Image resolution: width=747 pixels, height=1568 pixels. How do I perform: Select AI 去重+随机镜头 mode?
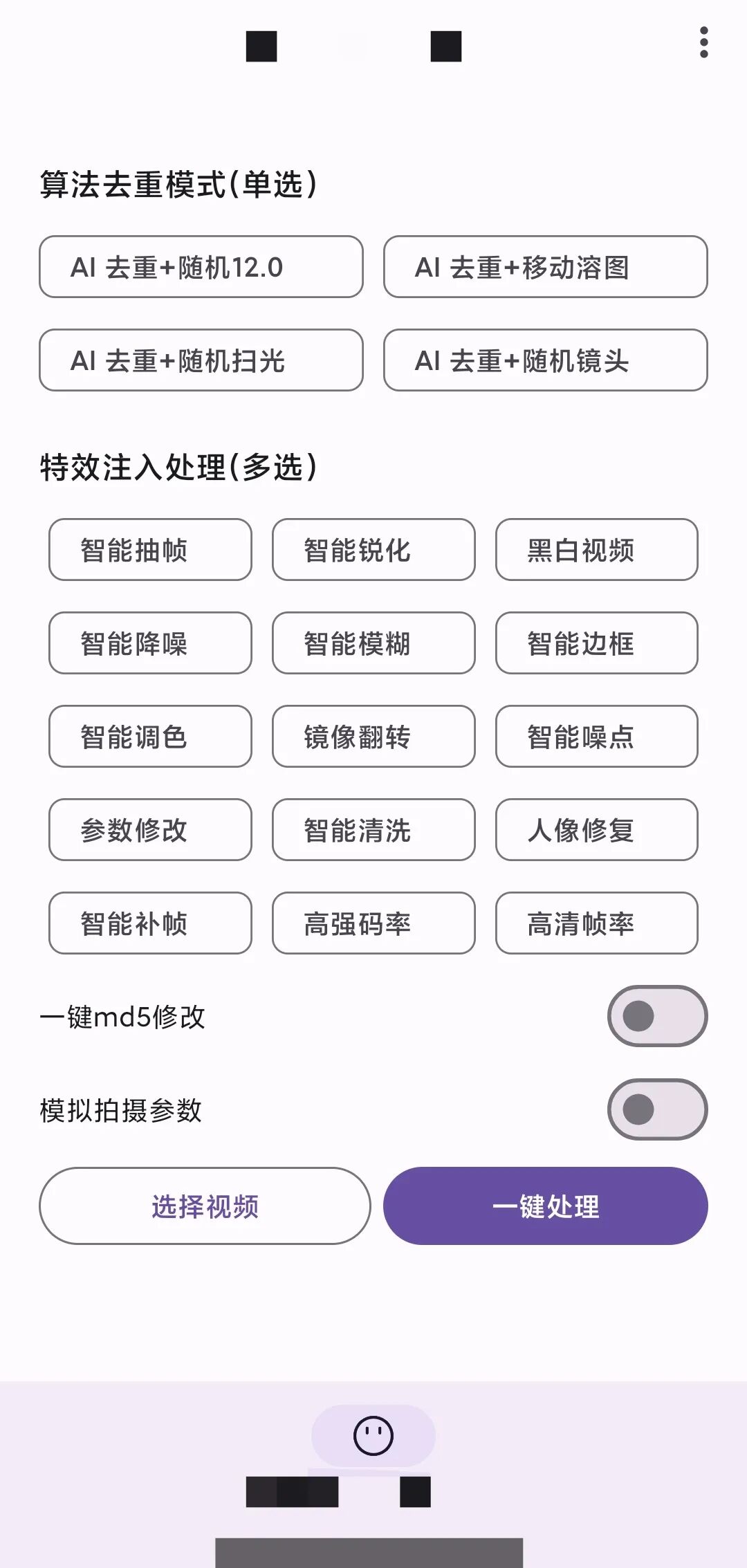click(x=545, y=360)
